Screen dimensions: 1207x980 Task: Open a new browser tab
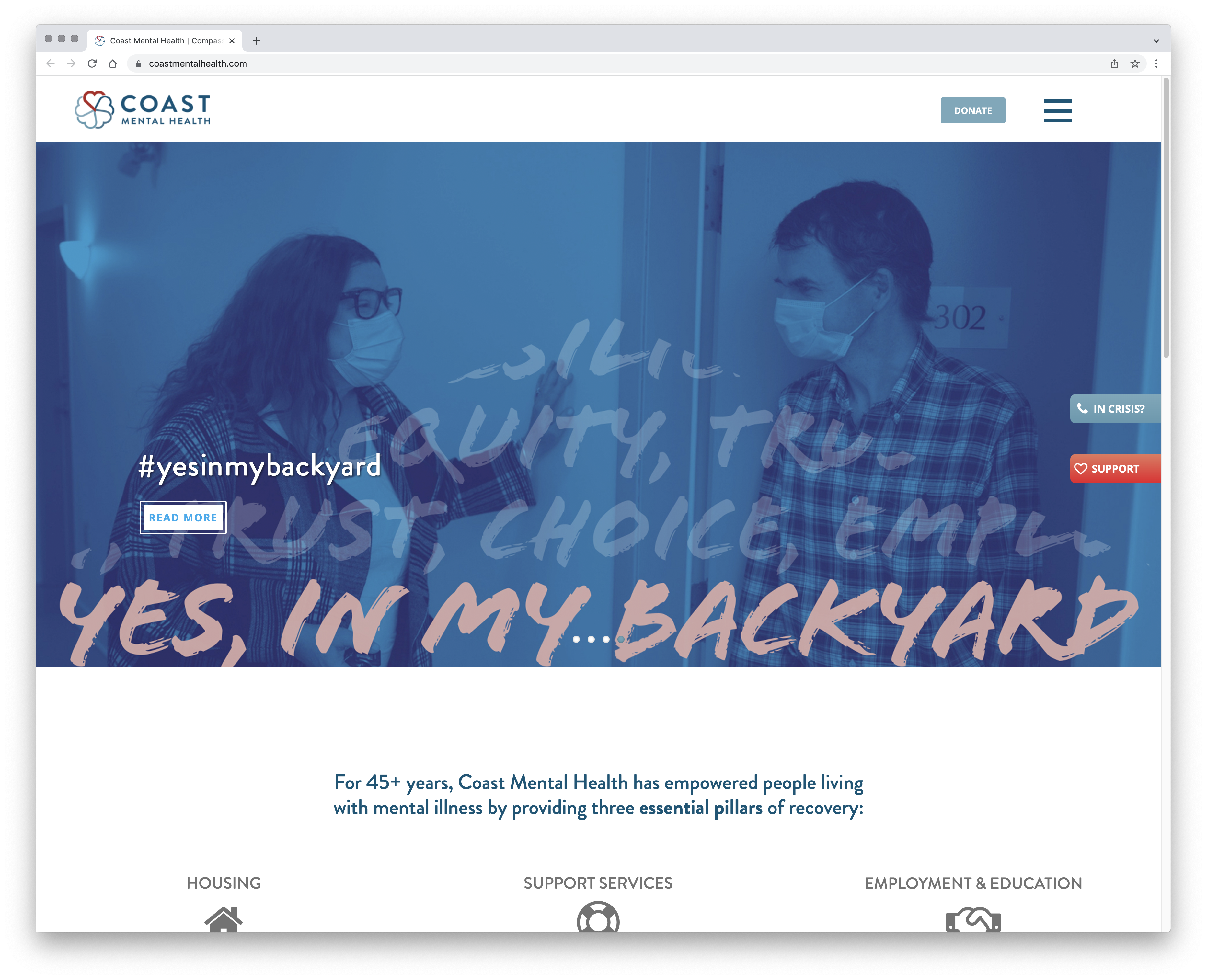(x=256, y=41)
